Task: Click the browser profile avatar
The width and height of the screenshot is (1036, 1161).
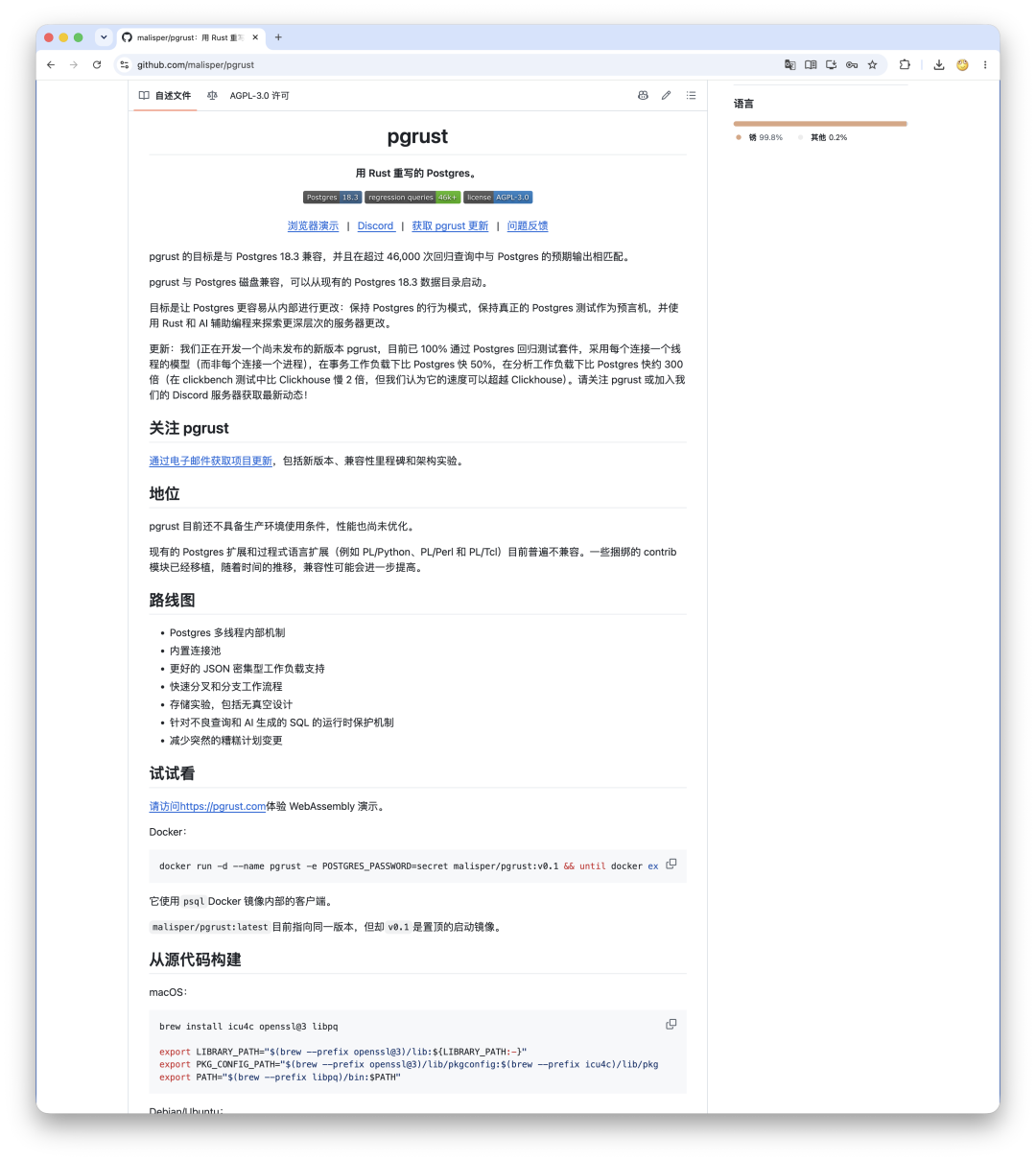Action: (x=962, y=65)
